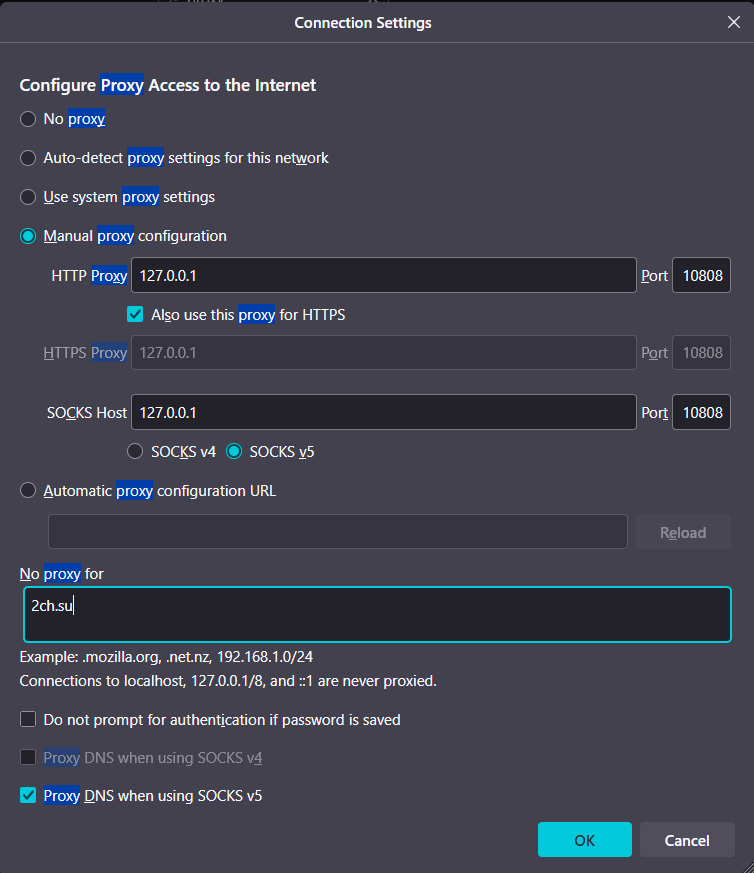Choose Auto-detect proxy settings for this network
The height and width of the screenshot is (873, 754).
pos(28,158)
